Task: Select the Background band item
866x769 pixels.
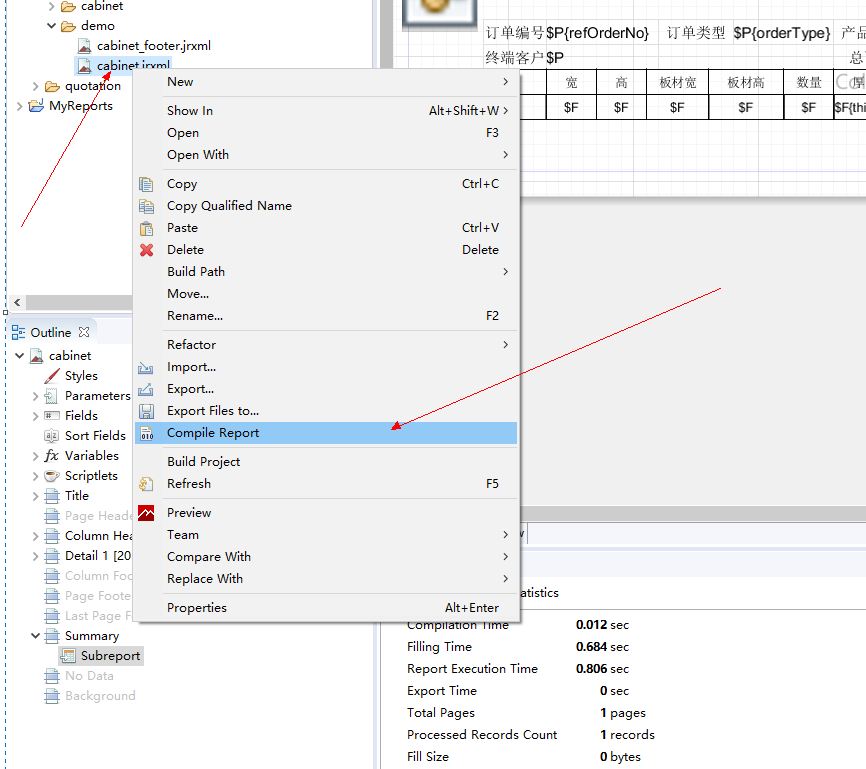Action: (x=100, y=696)
